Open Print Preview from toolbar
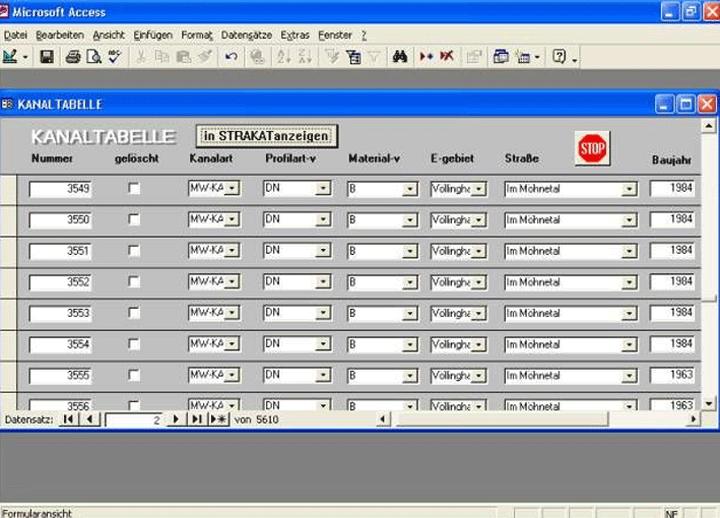The width and height of the screenshot is (720, 518). (94, 57)
